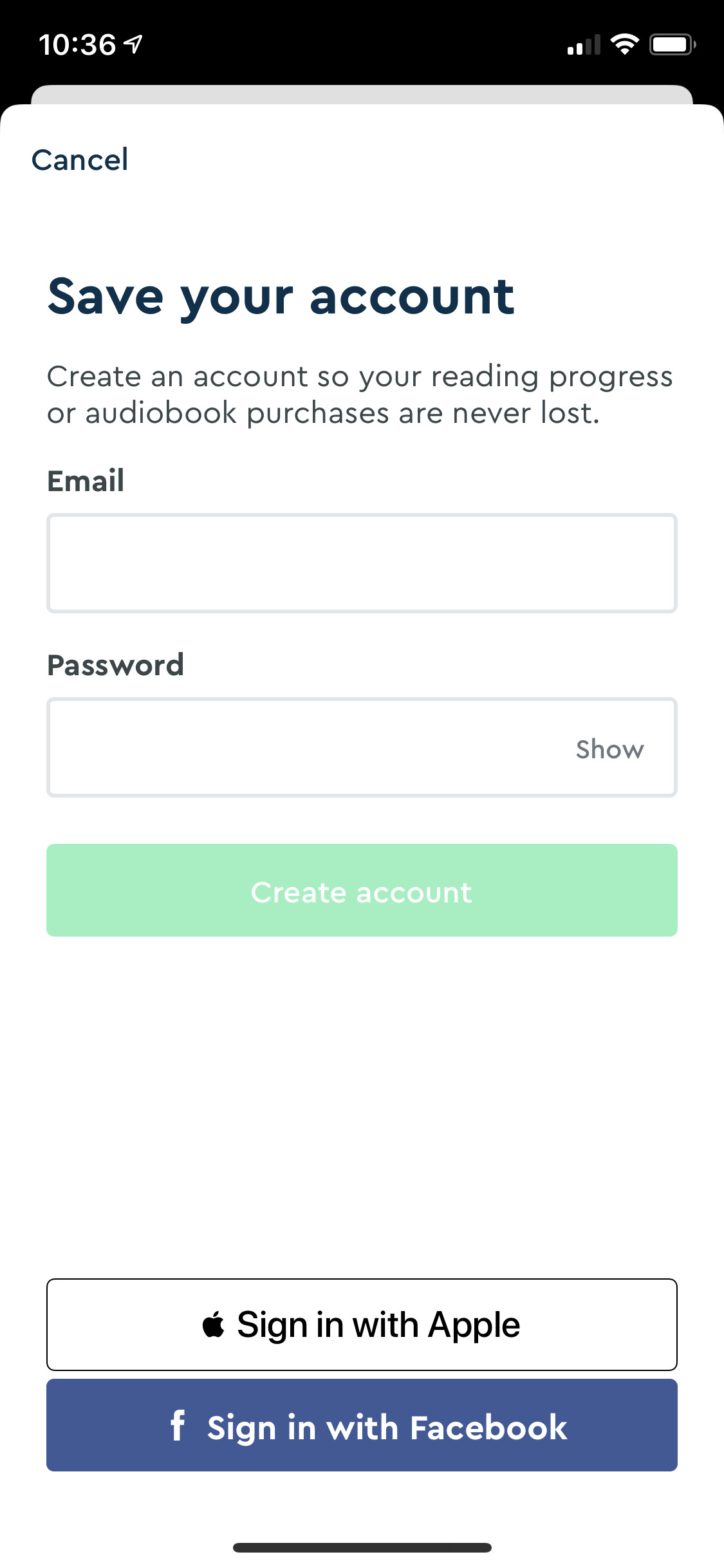
Task: Click the Apple logo on the sign-in button
Action: (x=215, y=1322)
